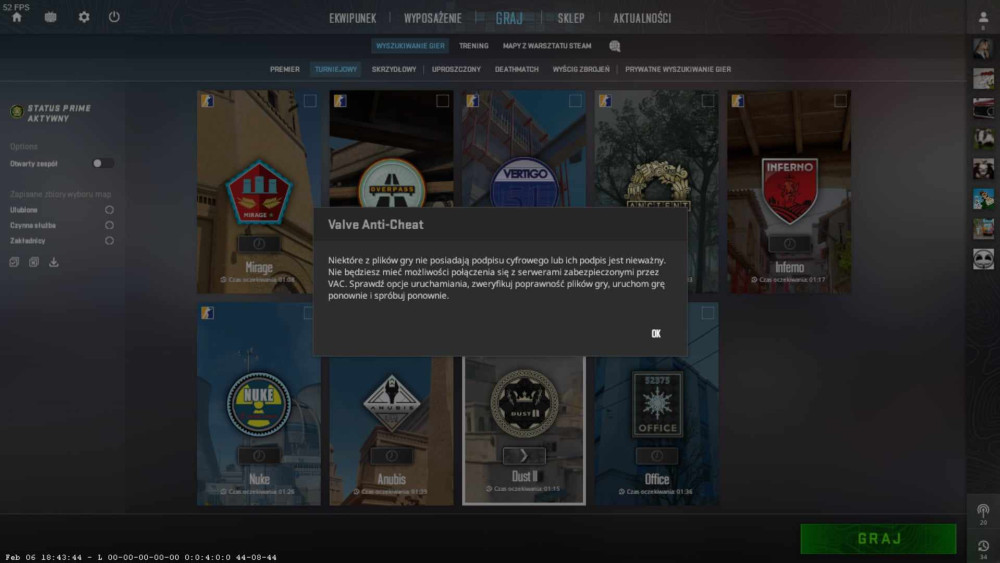This screenshot has height=563, width=1000.
Task: Expand the Dust II arrow button
Action: [x=524, y=455]
